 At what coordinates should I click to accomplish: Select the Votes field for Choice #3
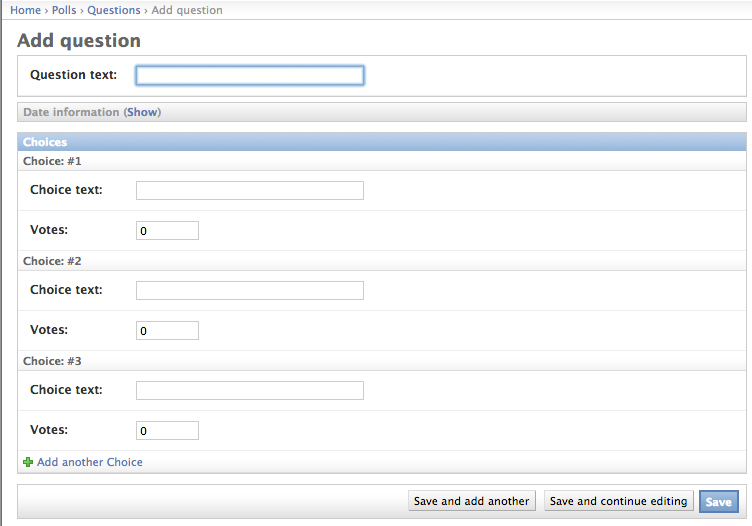click(x=167, y=430)
